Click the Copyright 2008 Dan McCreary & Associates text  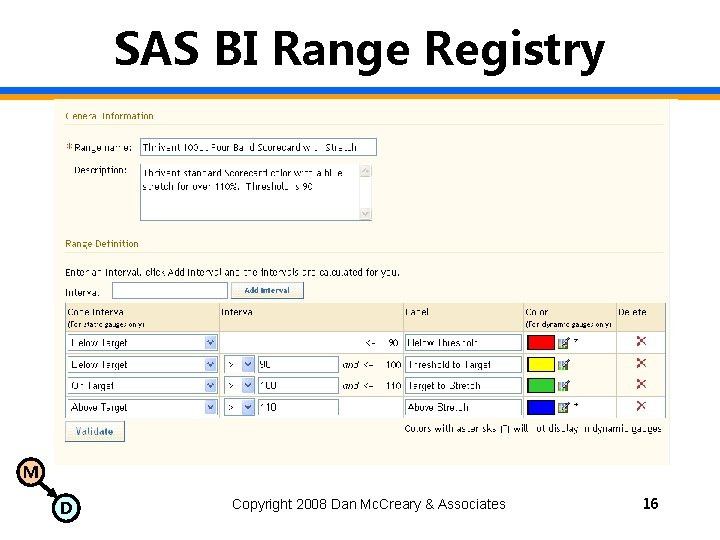(369, 504)
